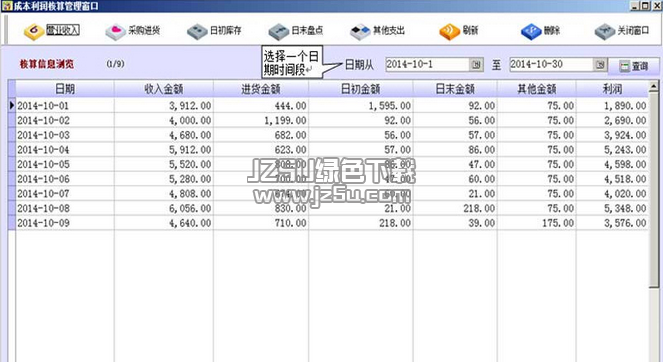The width and height of the screenshot is (665, 362).
Task: Click purchase cell 682.00
Action: pos(261,135)
